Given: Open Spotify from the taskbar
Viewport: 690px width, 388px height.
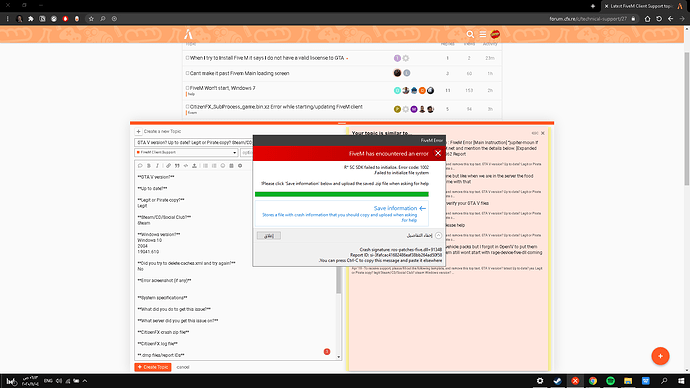Looking at the screenshot, I should tap(610, 381).
